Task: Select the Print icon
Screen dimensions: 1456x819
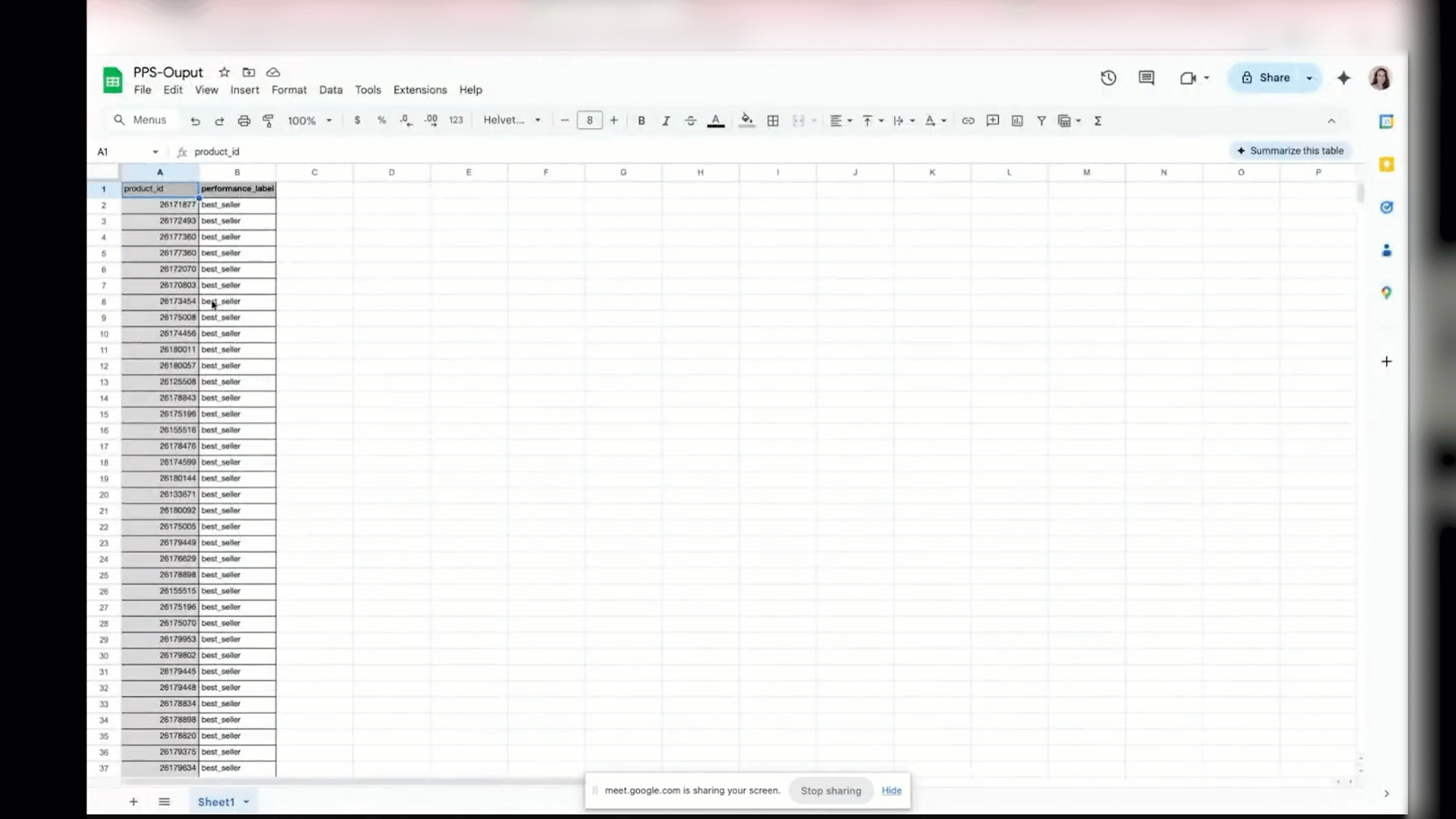Action: pyautogui.click(x=244, y=121)
